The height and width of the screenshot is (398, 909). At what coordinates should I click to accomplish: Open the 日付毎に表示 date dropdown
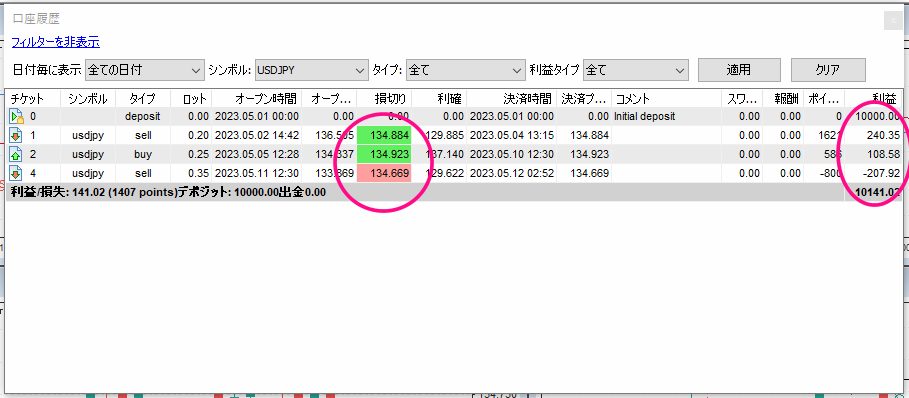pos(145,70)
